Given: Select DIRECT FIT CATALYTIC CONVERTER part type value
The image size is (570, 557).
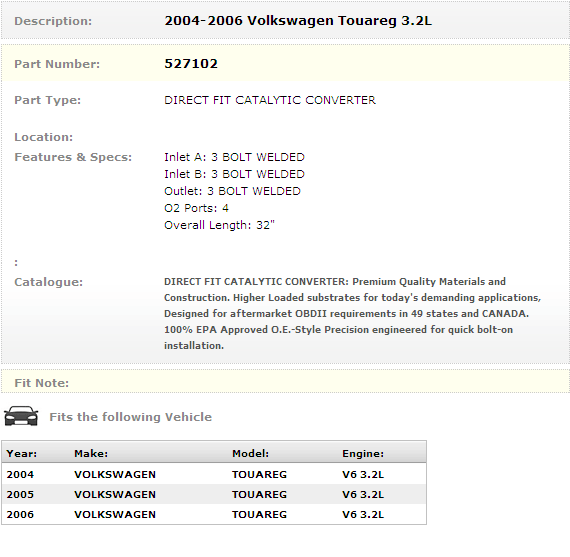Looking at the screenshot, I should coord(270,100).
